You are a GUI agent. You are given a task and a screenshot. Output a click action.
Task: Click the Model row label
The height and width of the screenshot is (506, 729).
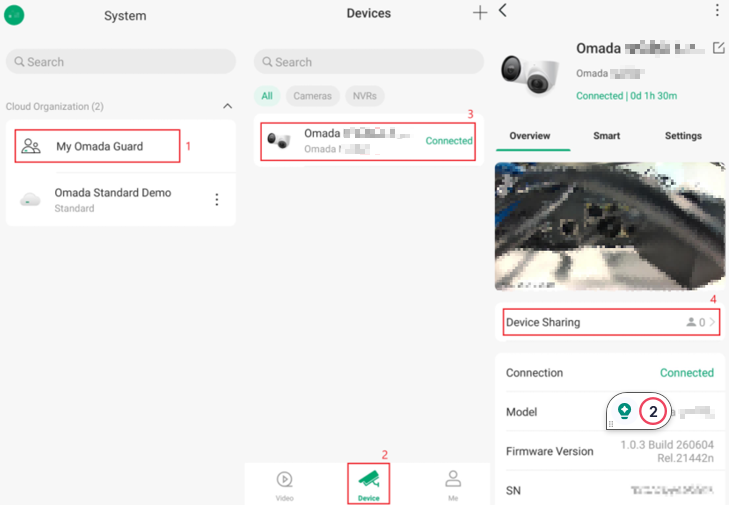click(x=521, y=412)
